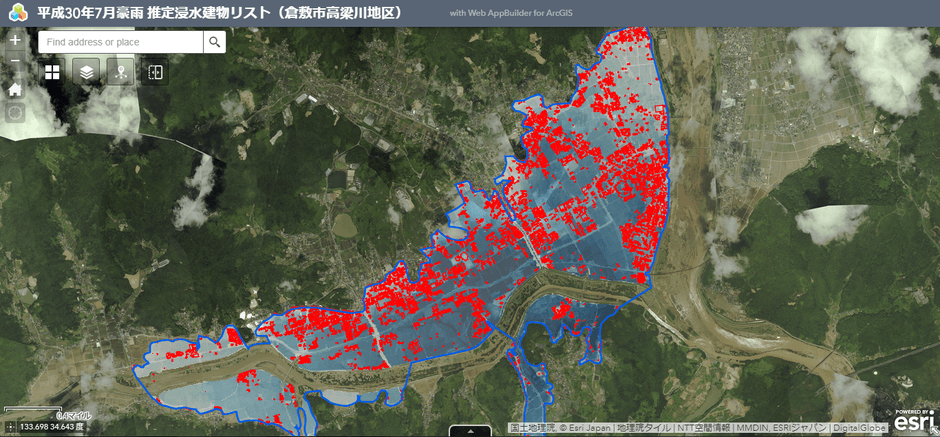The width and height of the screenshot is (940, 437).
Task: Zoom out the map with minus button
Action: tap(16, 61)
